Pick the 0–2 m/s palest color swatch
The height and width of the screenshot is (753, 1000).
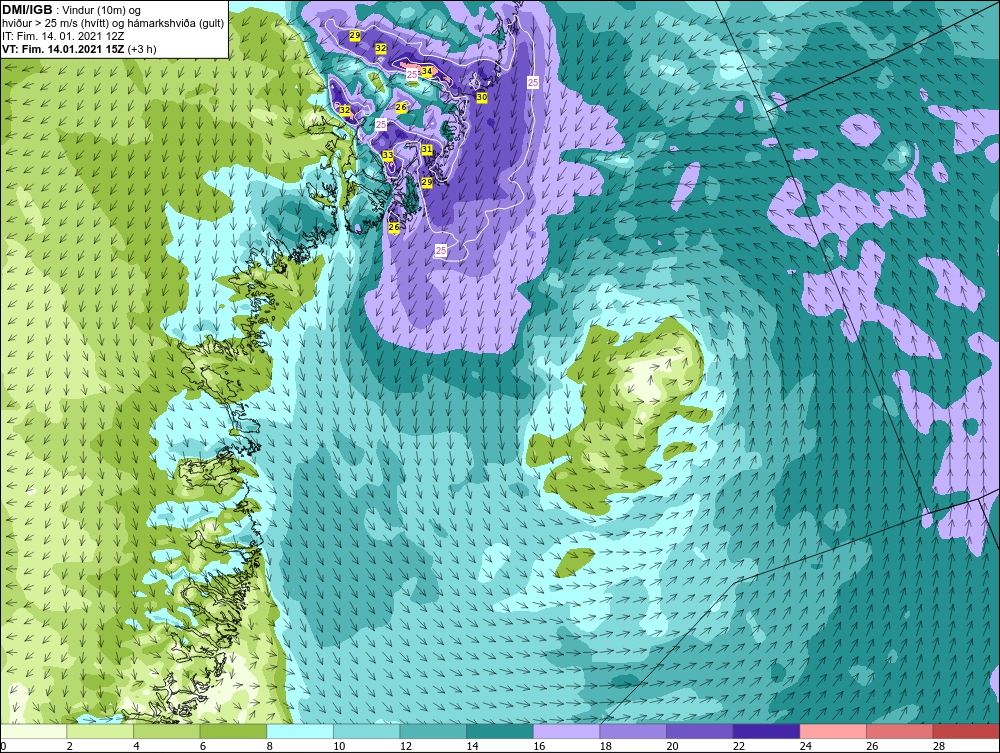[34, 731]
